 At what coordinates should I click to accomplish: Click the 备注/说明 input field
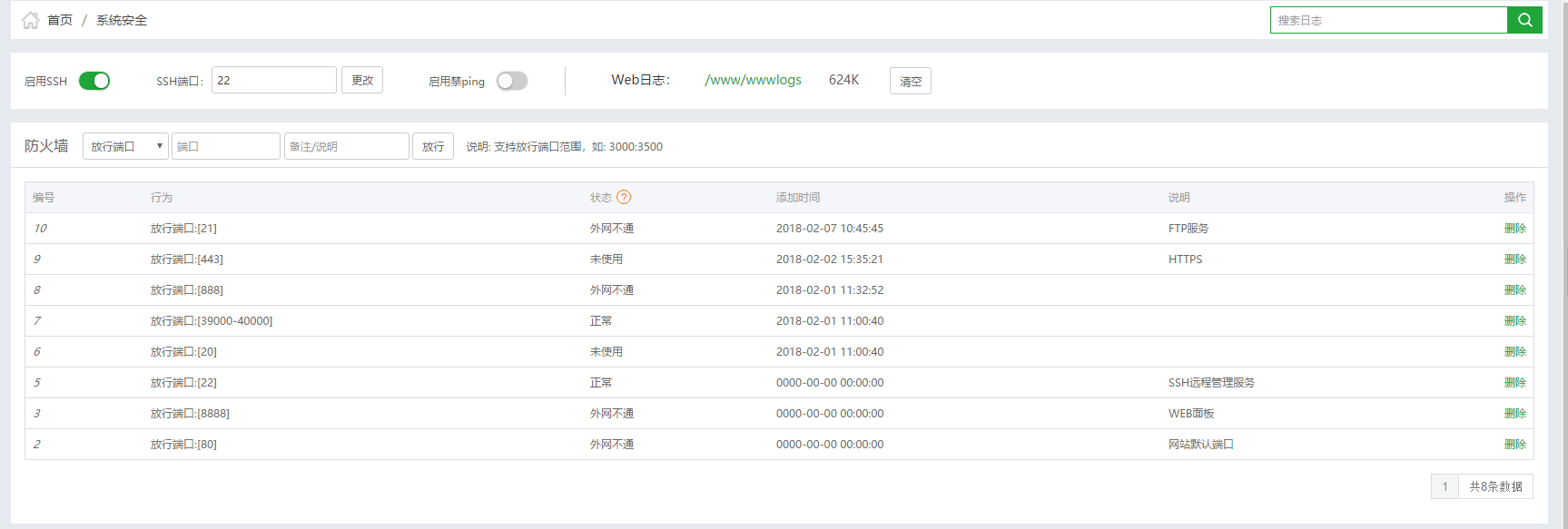pos(347,146)
